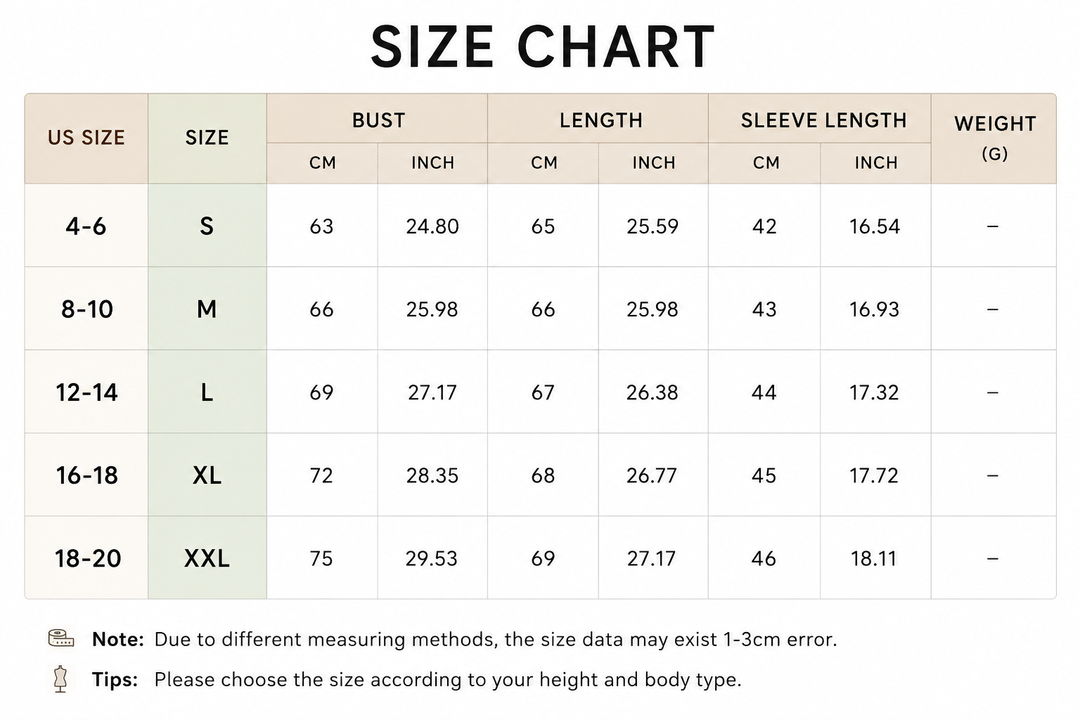Click the LENGTH header cell

pyautogui.click(x=599, y=119)
